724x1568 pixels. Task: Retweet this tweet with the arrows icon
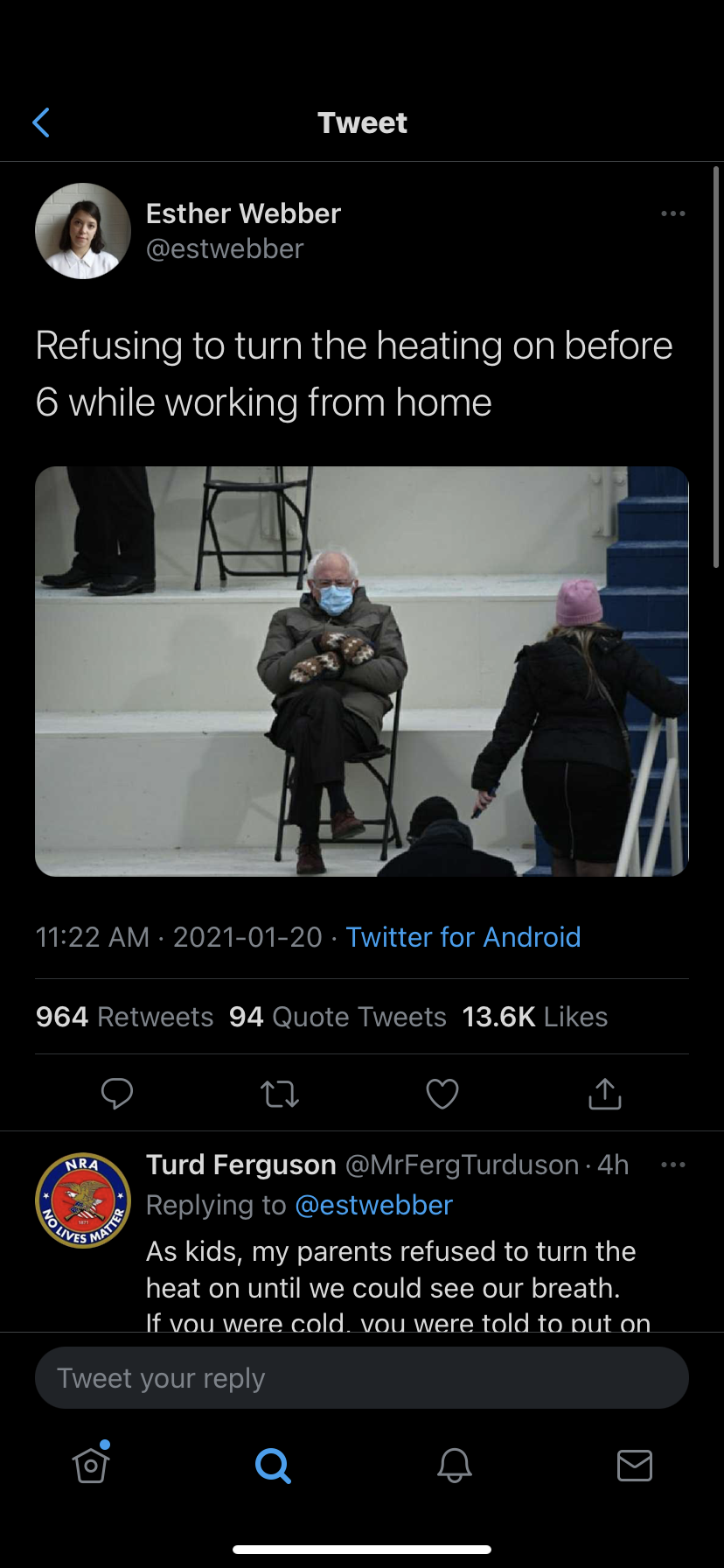(280, 1094)
